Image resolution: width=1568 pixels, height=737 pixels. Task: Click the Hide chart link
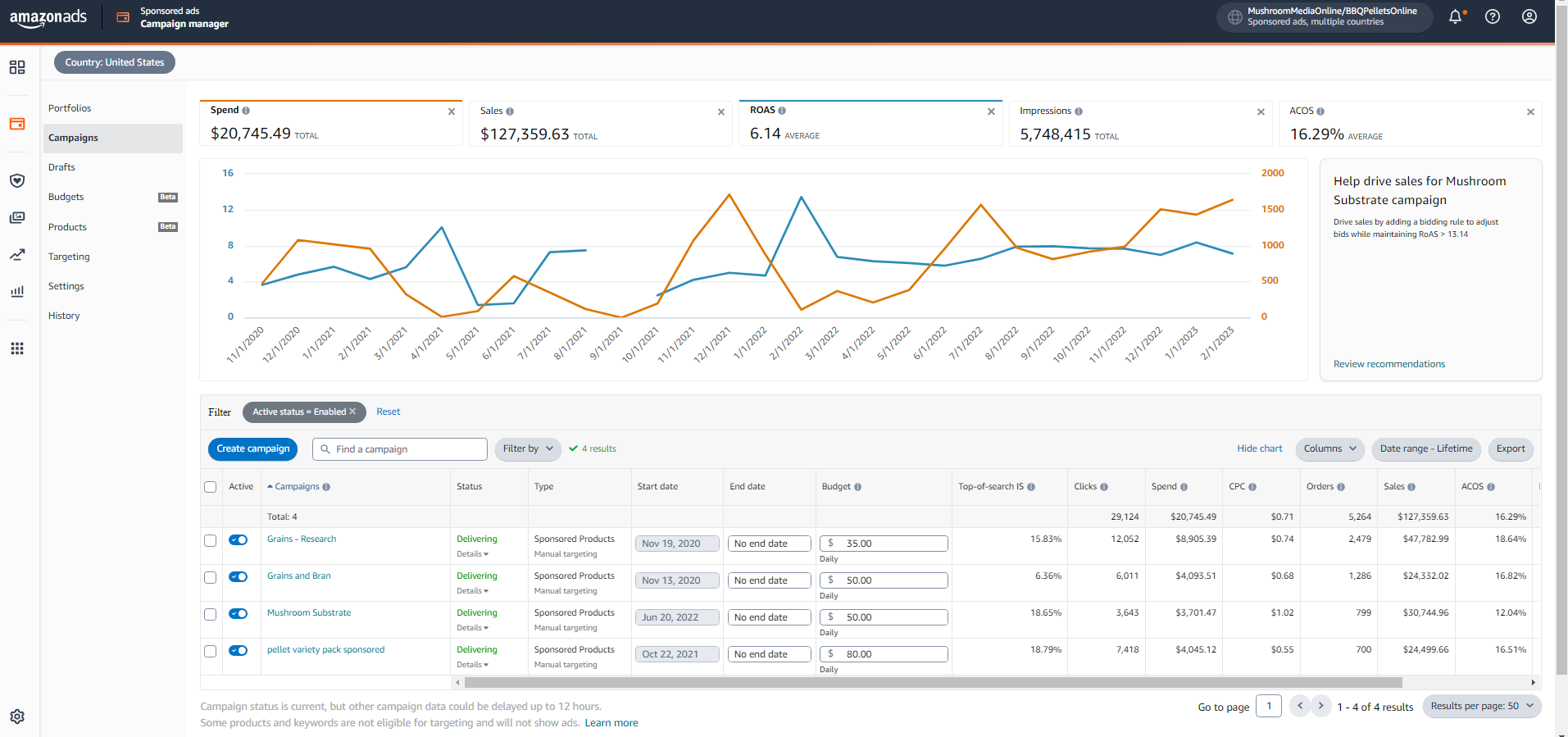(1260, 449)
